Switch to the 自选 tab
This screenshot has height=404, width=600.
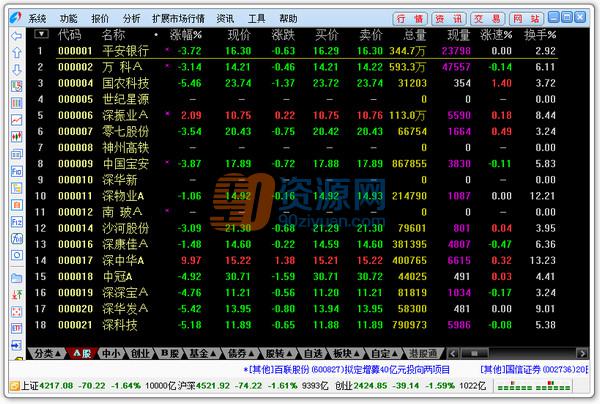[x=313, y=354]
